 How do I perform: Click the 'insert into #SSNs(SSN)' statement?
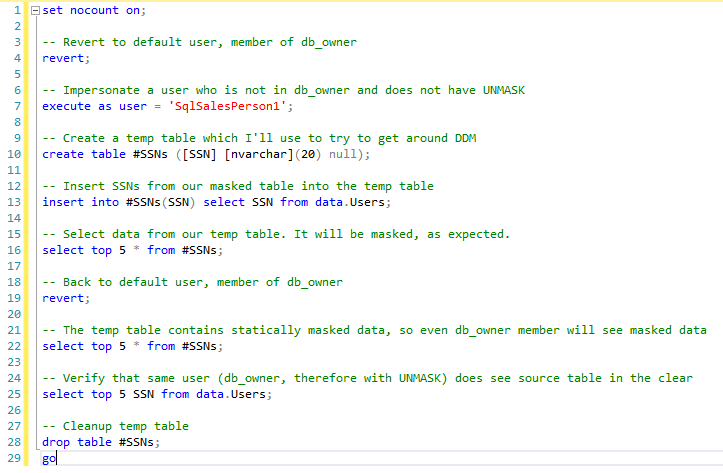click(119, 202)
